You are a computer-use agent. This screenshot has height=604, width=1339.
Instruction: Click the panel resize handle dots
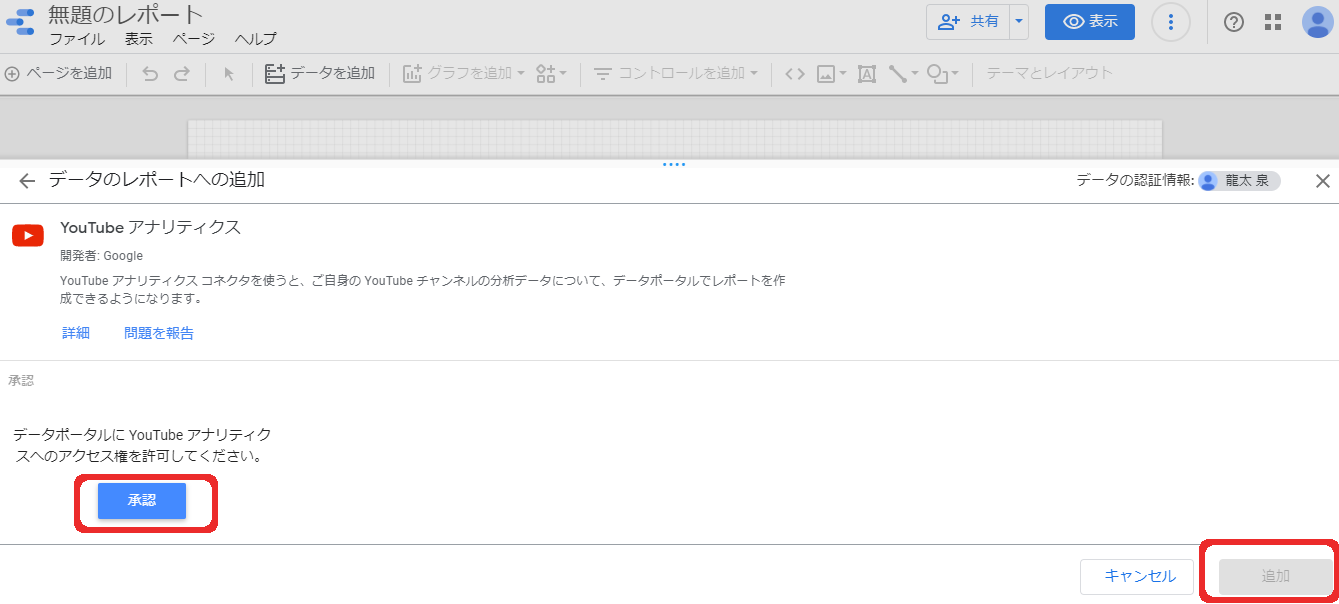(x=674, y=164)
